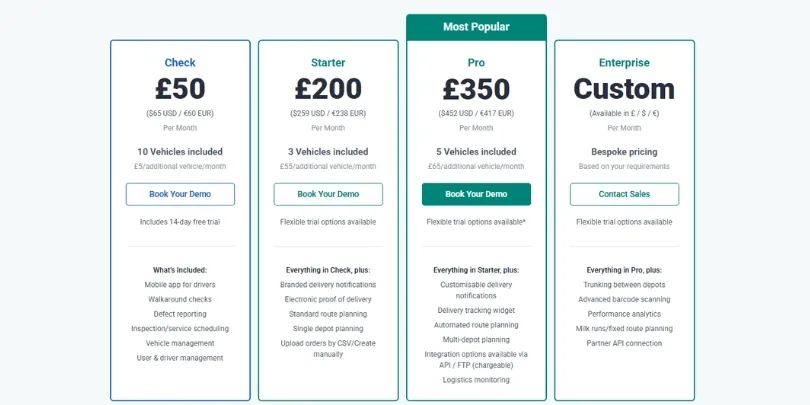Click 'Delivery tracking widget' feature
This screenshot has width=810, height=405.
coord(476,310)
